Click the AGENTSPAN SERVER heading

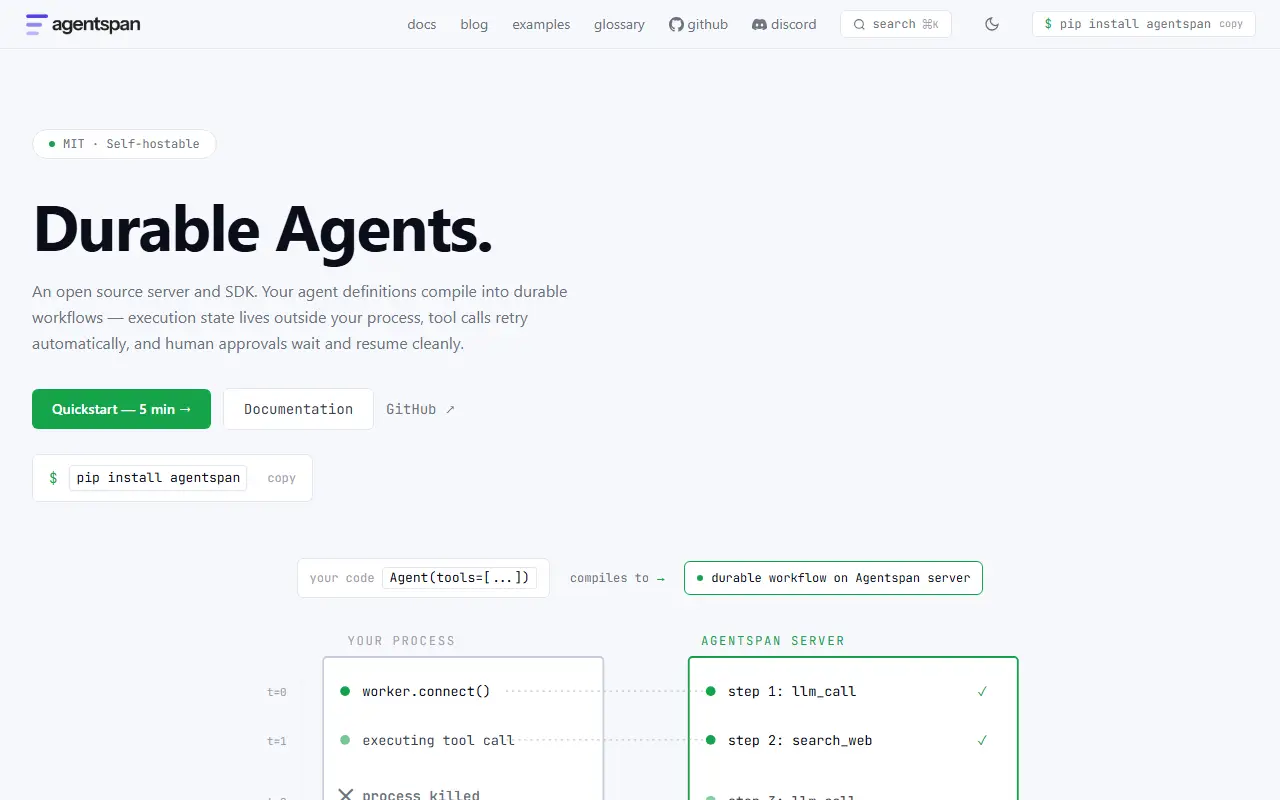click(773, 641)
